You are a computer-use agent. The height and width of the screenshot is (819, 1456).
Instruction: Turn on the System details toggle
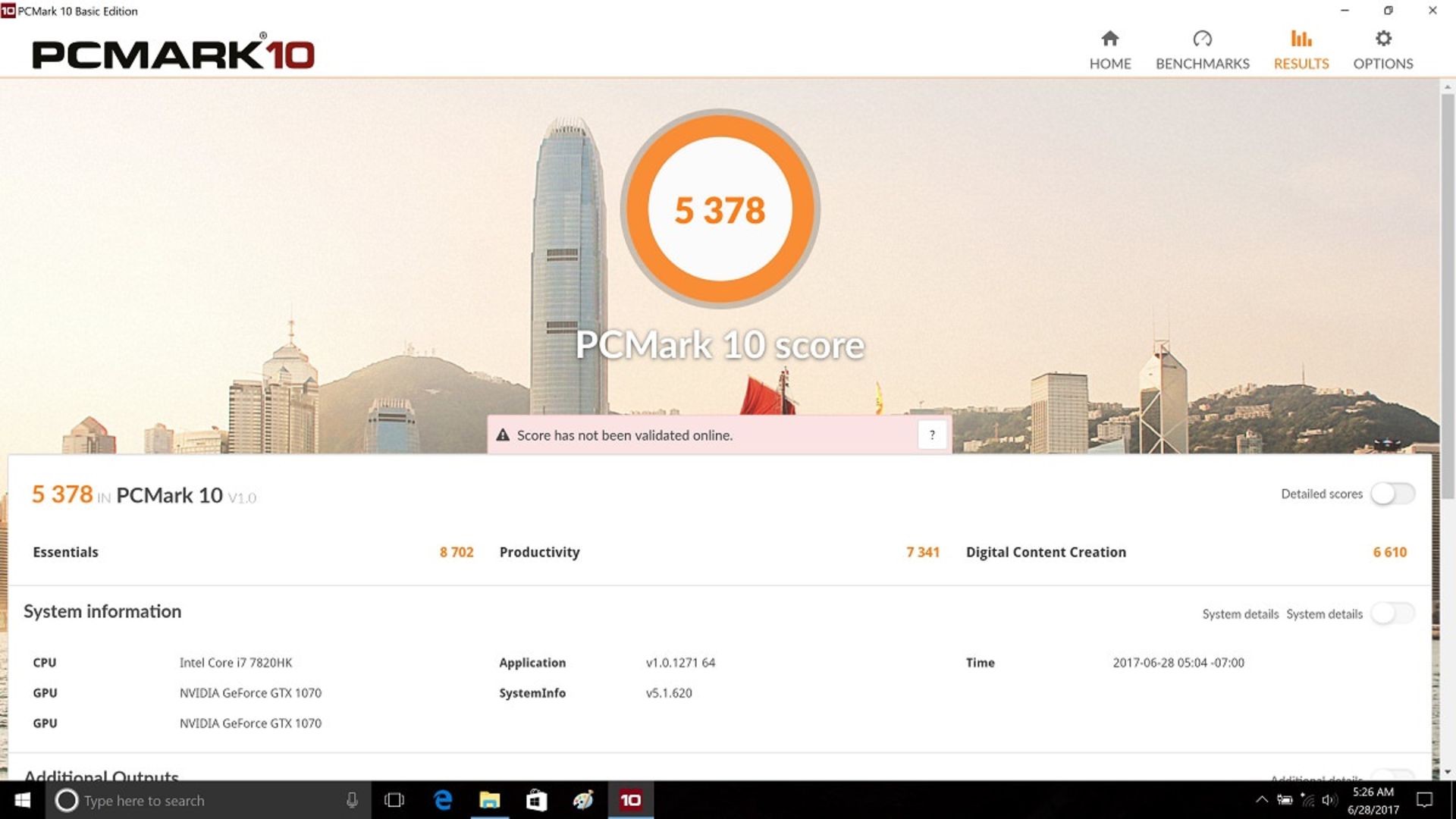(1393, 613)
